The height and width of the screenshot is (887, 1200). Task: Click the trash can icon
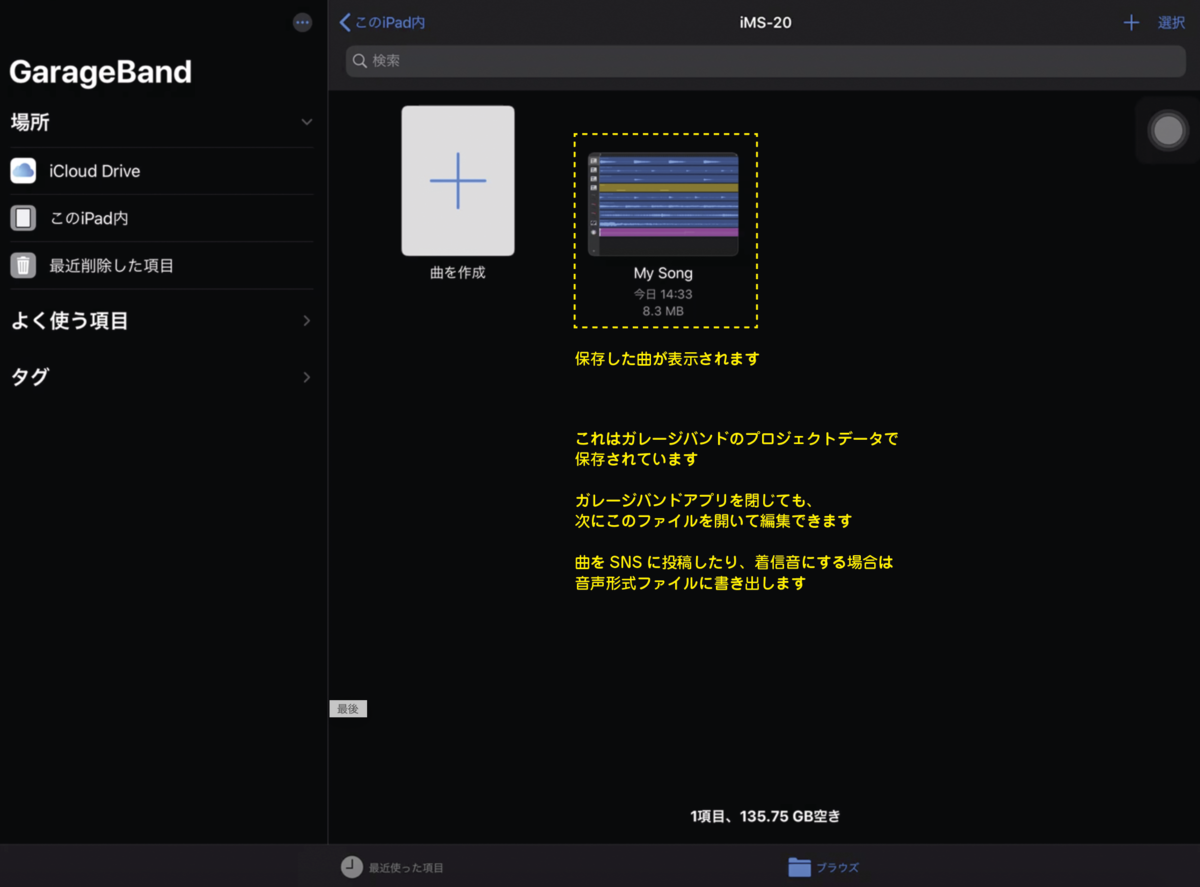click(23, 266)
